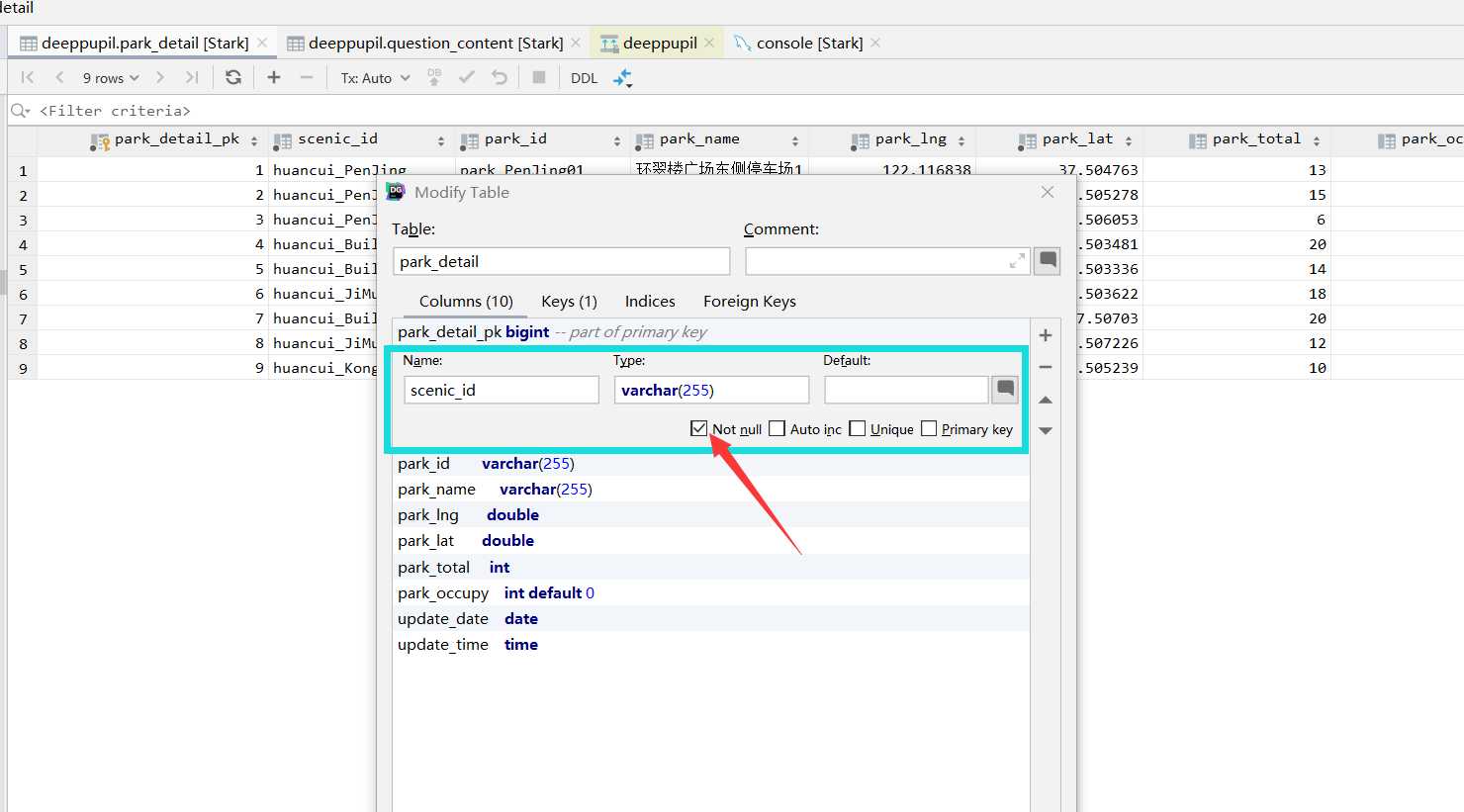Click the Table name input field
Image resolution: width=1464 pixels, height=812 pixels.
562,261
